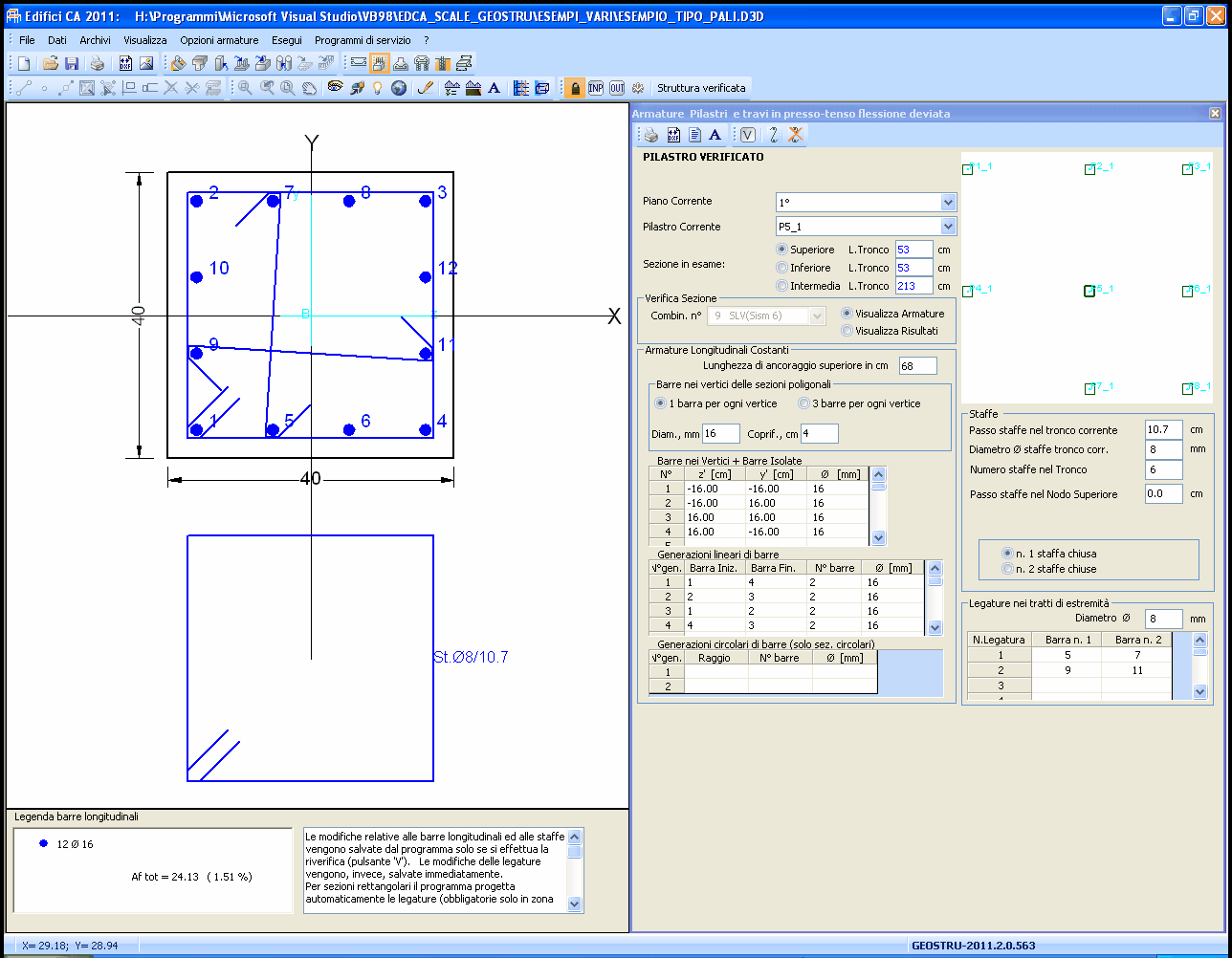Open the Visualizza menu
1232x958 pixels.
point(145,40)
